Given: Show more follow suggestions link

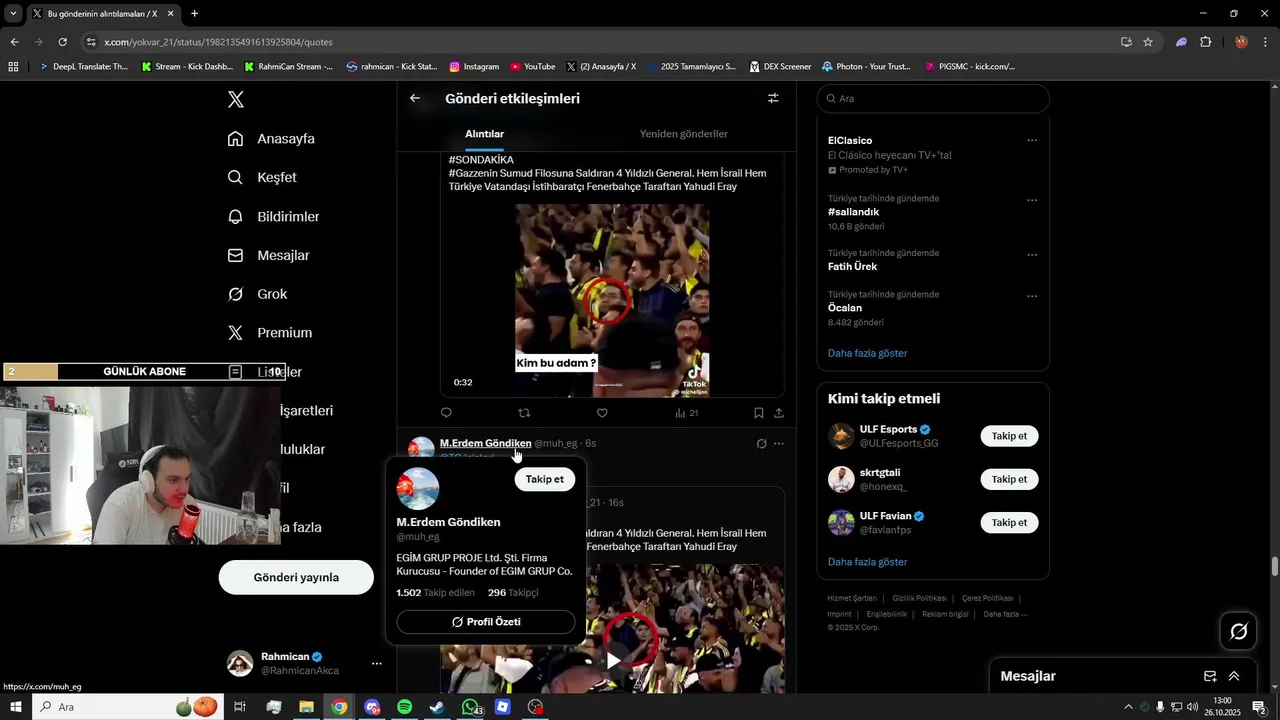Looking at the screenshot, I should click(867, 562).
